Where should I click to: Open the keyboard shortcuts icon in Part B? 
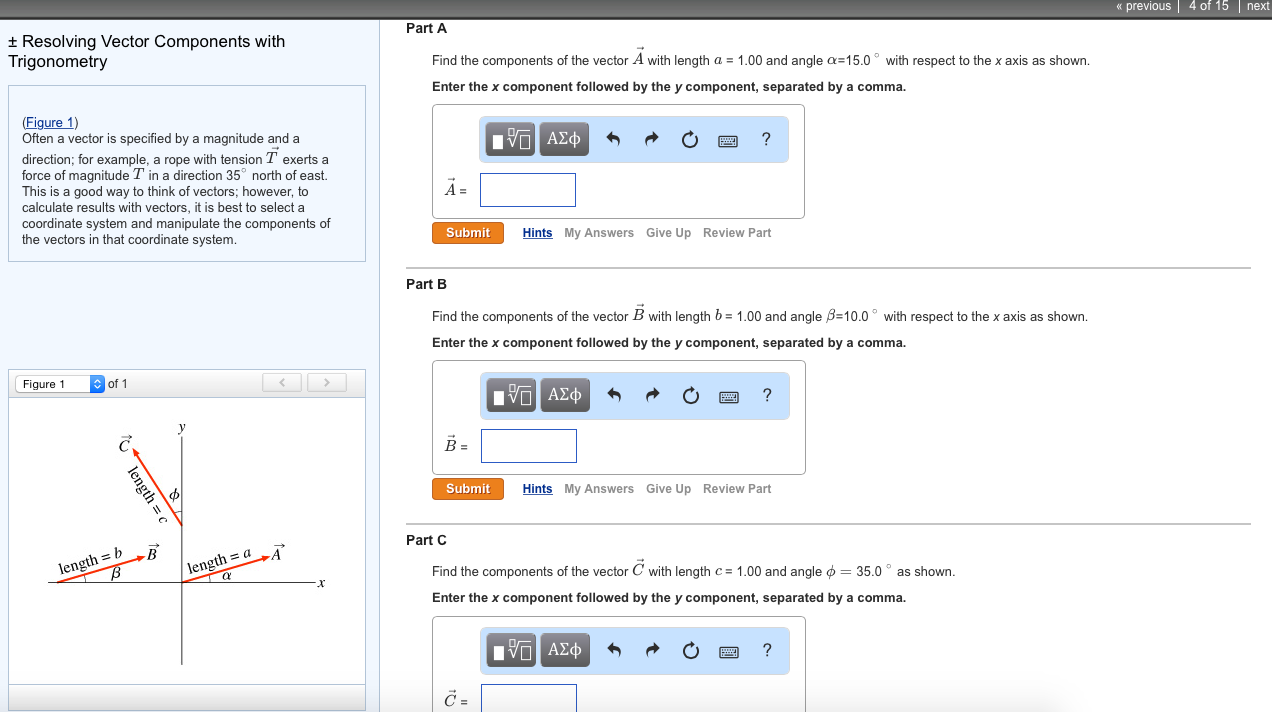(x=728, y=395)
